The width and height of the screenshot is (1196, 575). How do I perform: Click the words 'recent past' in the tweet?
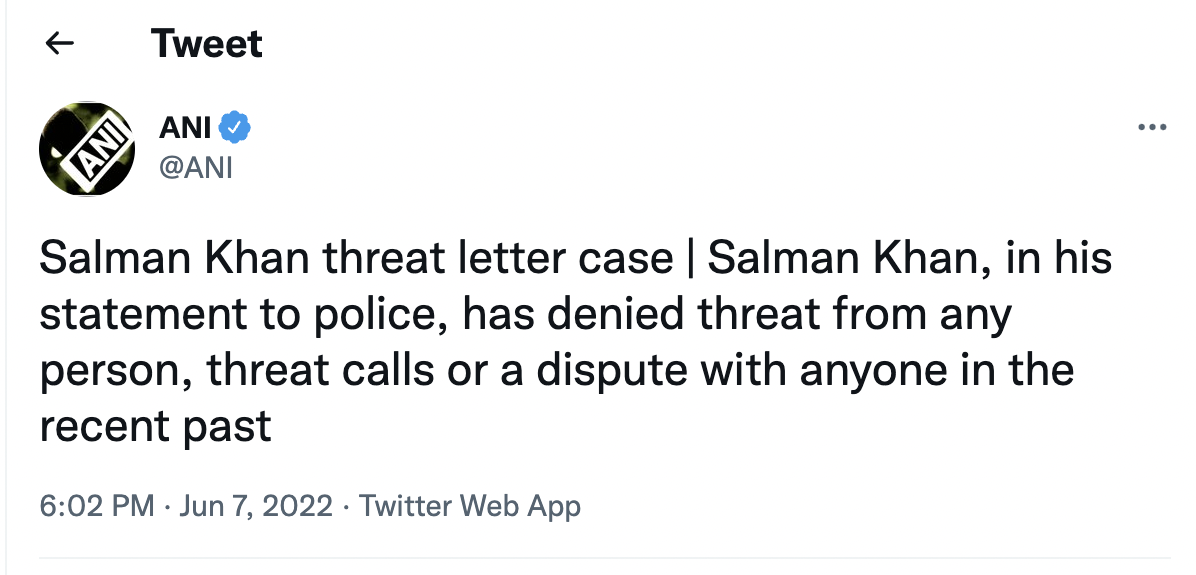[x=156, y=428]
